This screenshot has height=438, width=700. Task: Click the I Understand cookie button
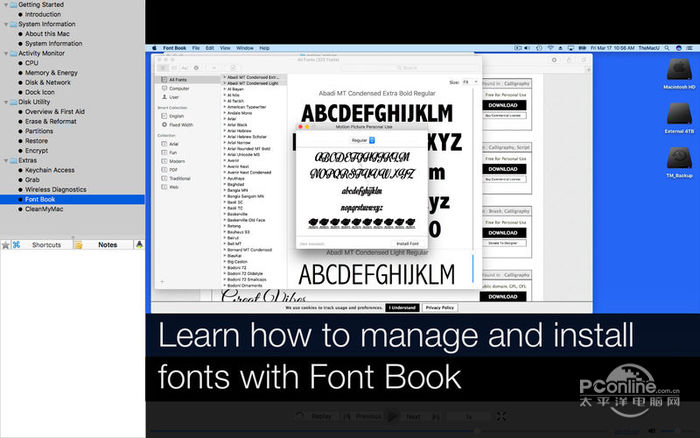click(x=402, y=308)
